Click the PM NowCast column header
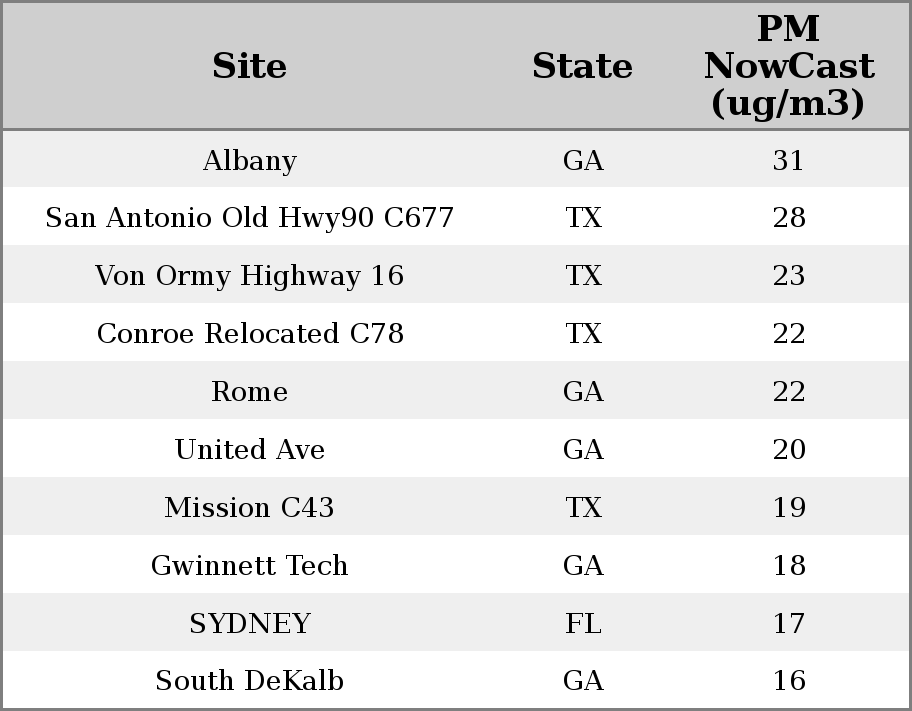The image size is (912, 711). 788,66
